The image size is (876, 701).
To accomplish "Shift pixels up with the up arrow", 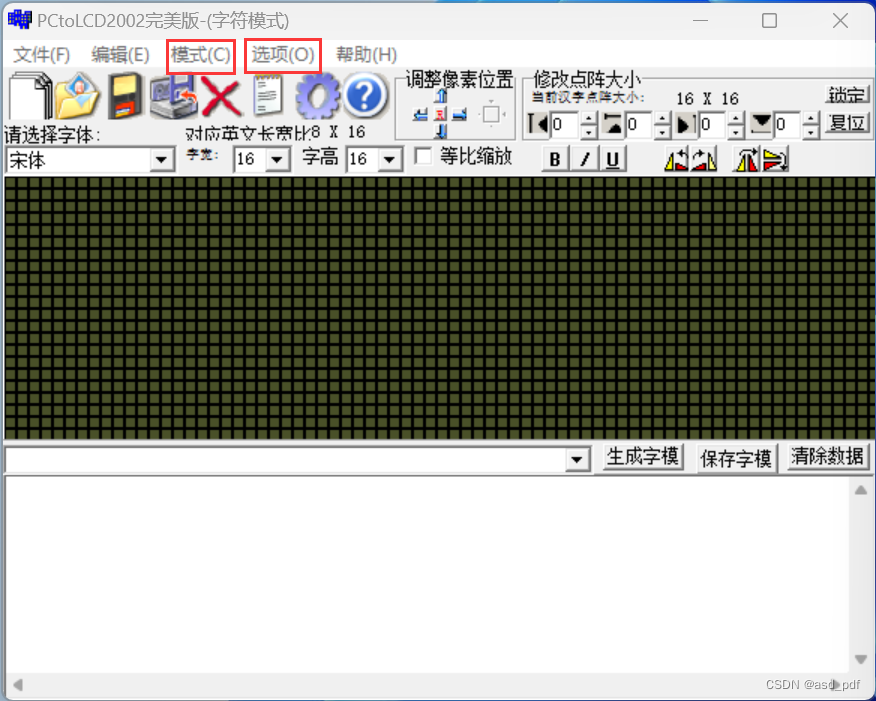I will tap(441, 96).
